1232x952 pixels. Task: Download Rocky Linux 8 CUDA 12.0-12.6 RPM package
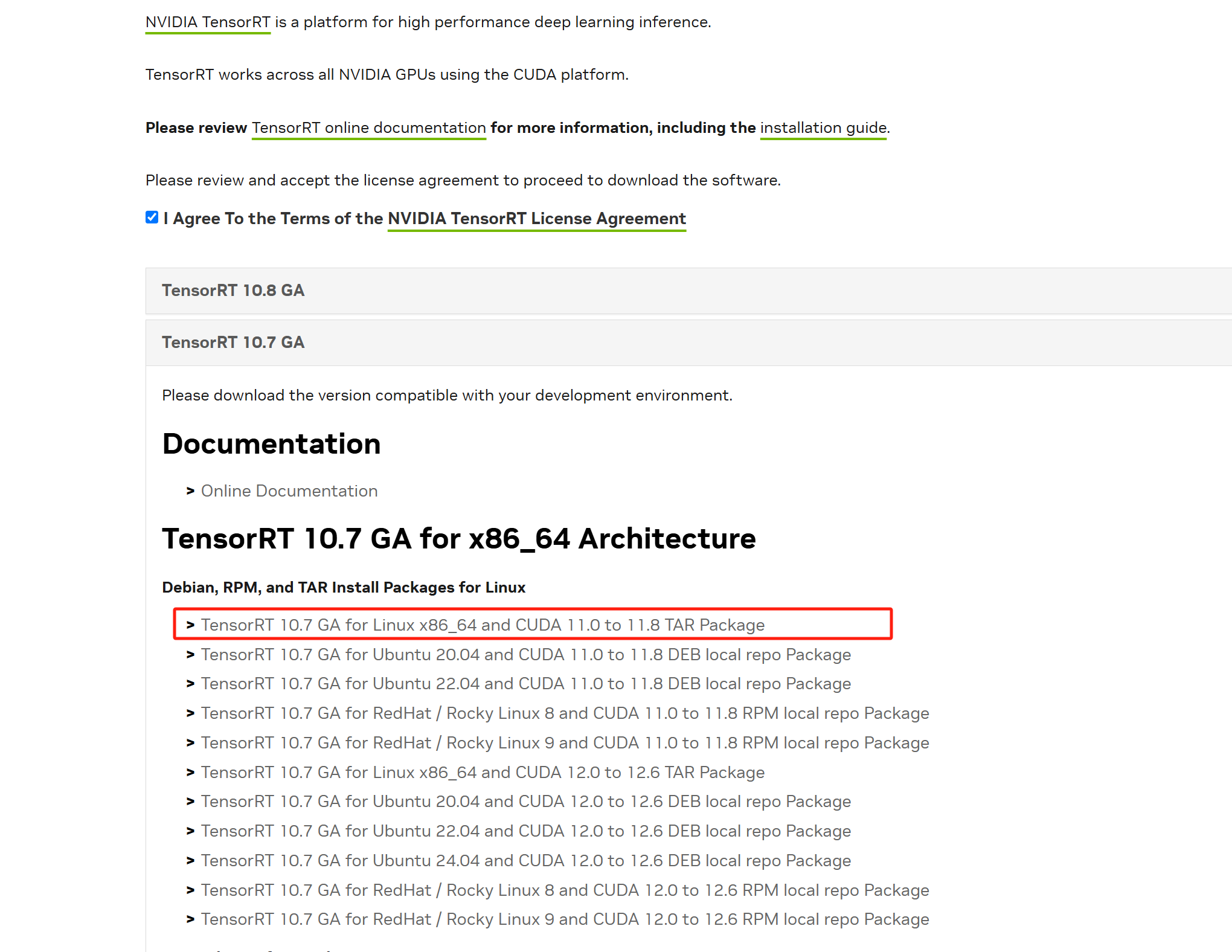(565, 890)
